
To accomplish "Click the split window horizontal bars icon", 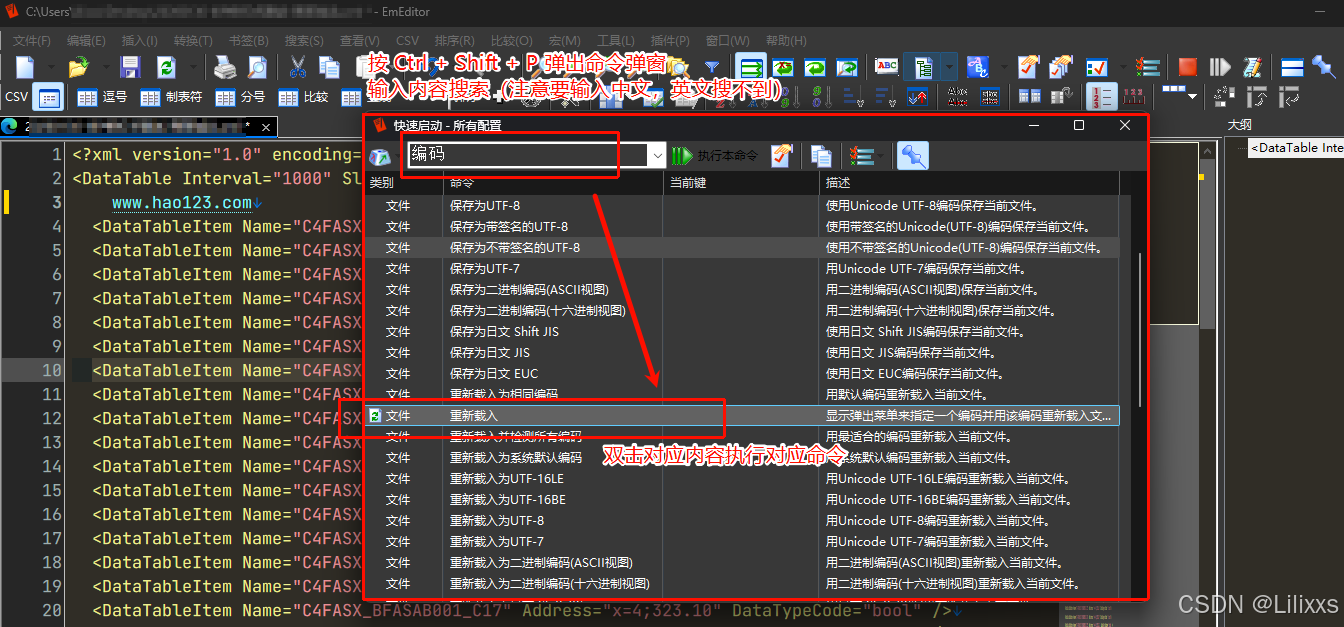I will 1291,67.
